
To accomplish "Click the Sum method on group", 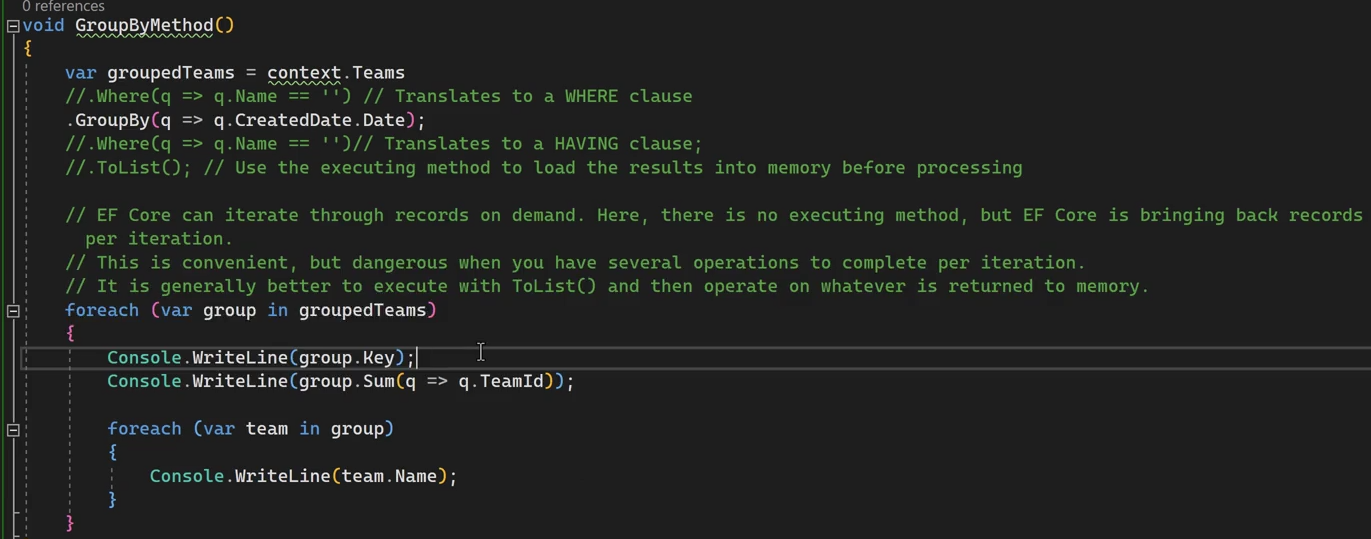I will click(378, 382).
